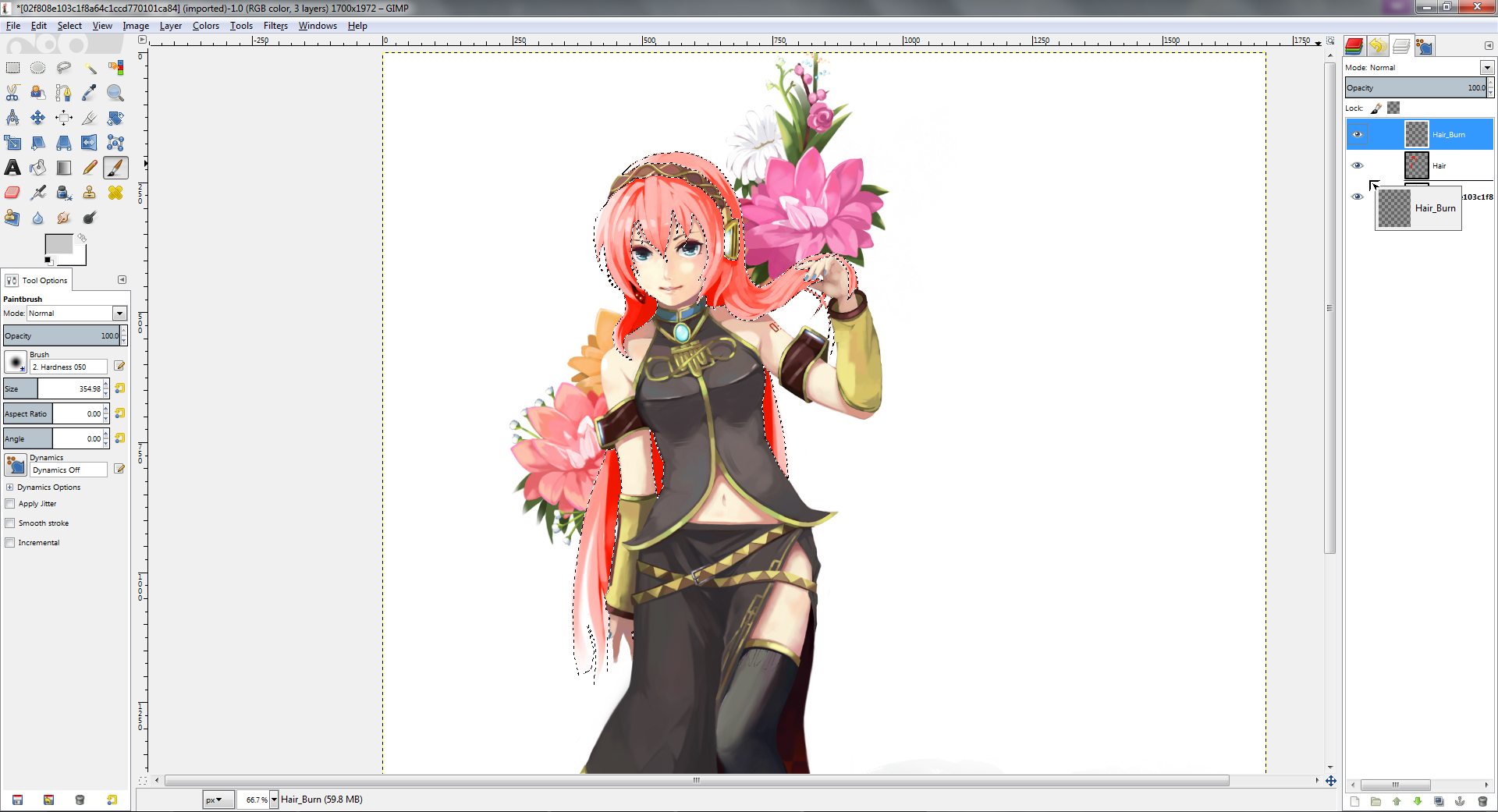Viewport: 1498px width, 812px height.
Task: Select the Clone stamp tool
Action: click(x=90, y=193)
